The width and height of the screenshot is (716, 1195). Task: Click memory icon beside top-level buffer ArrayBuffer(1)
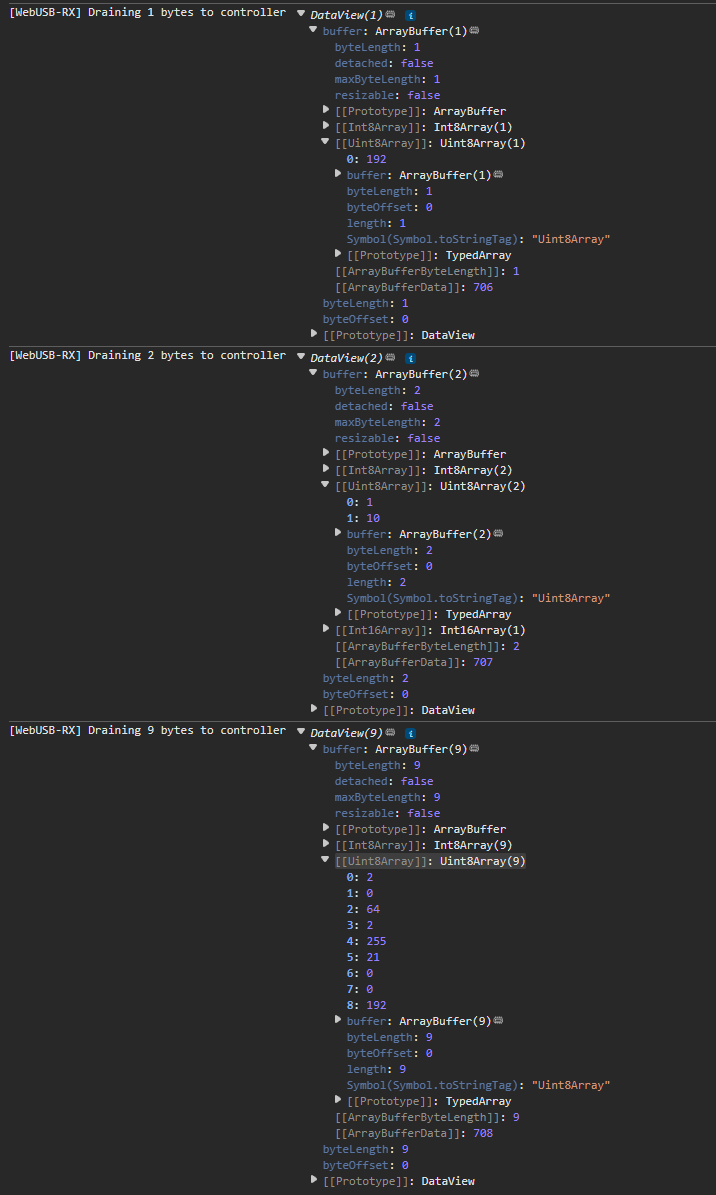[474, 31]
